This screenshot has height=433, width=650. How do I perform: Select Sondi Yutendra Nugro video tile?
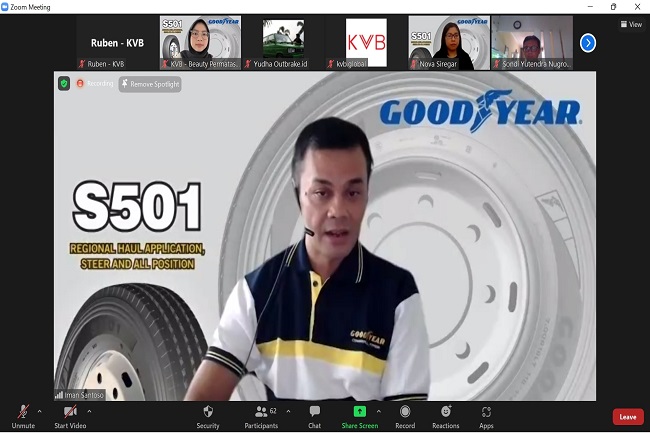click(x=532, y=43)
